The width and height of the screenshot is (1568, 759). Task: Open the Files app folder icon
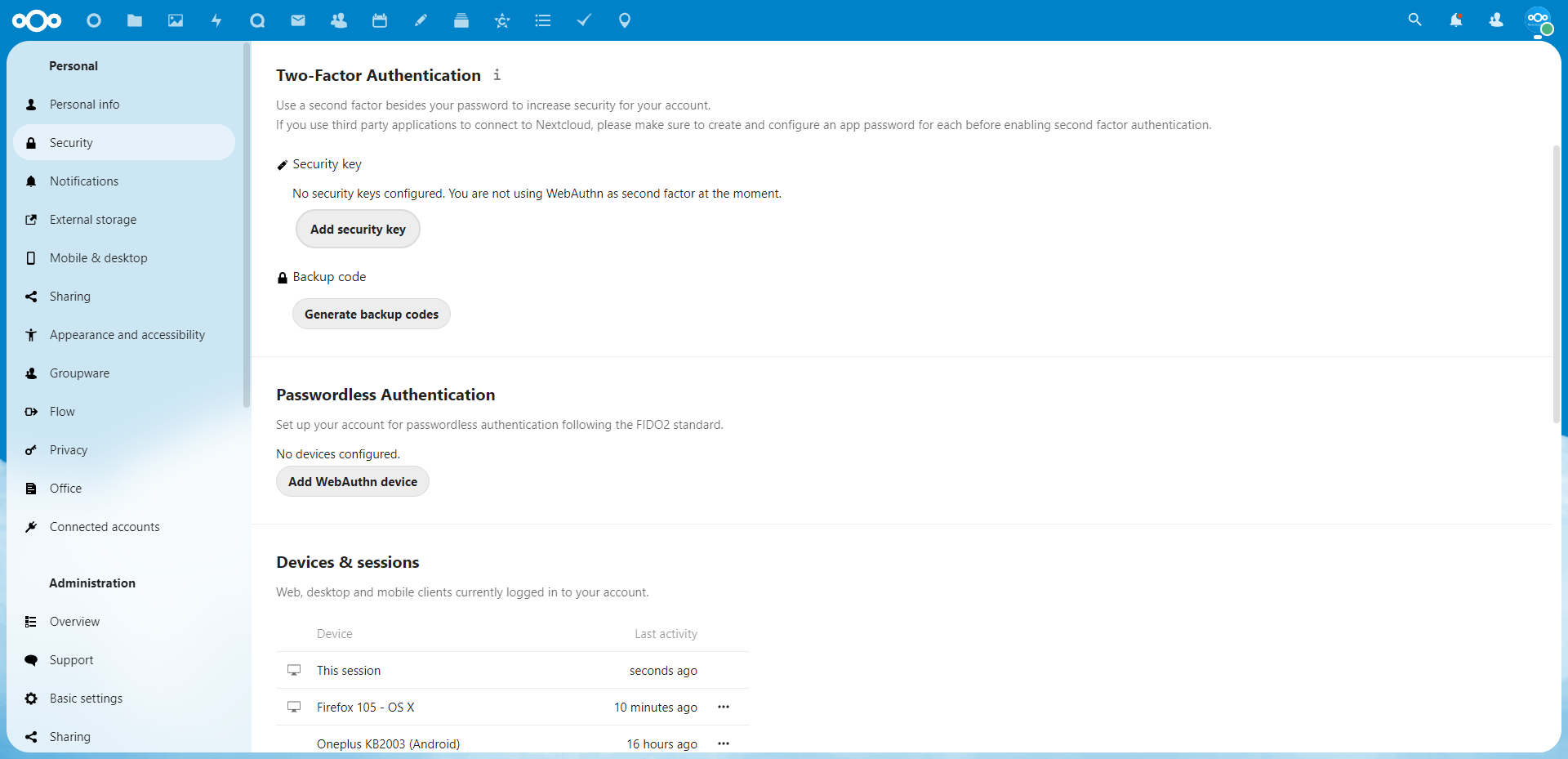point(135,20)
